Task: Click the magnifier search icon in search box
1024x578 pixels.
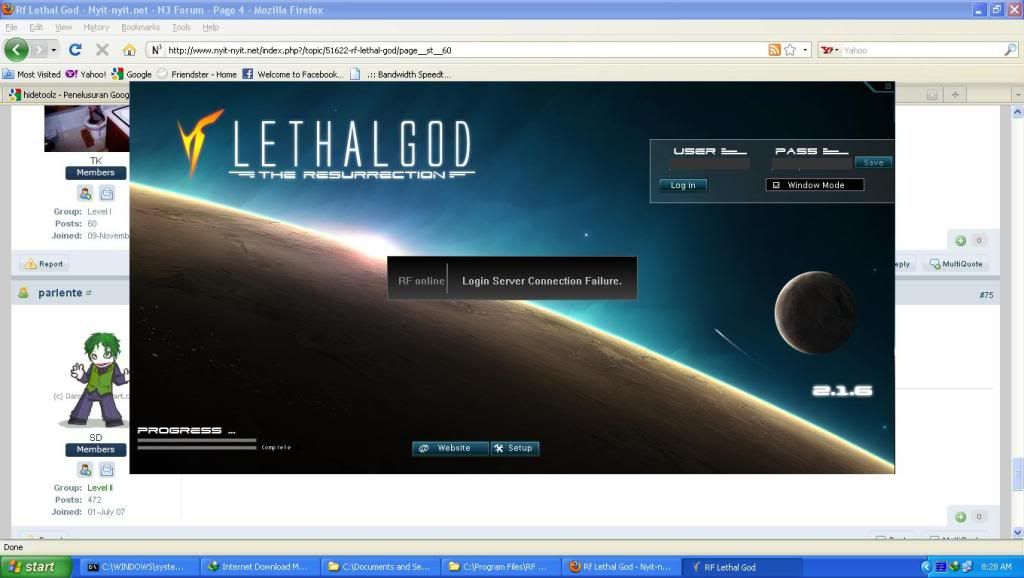Action: click(x=1010, y=50)
